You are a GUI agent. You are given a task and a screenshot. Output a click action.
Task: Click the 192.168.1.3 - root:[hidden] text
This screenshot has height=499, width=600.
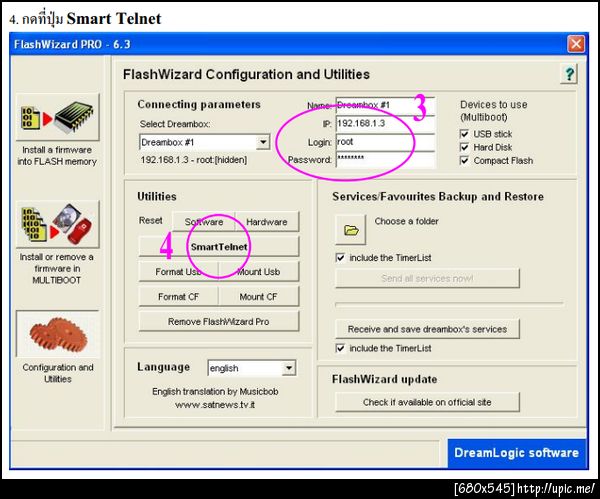point(194,160)
